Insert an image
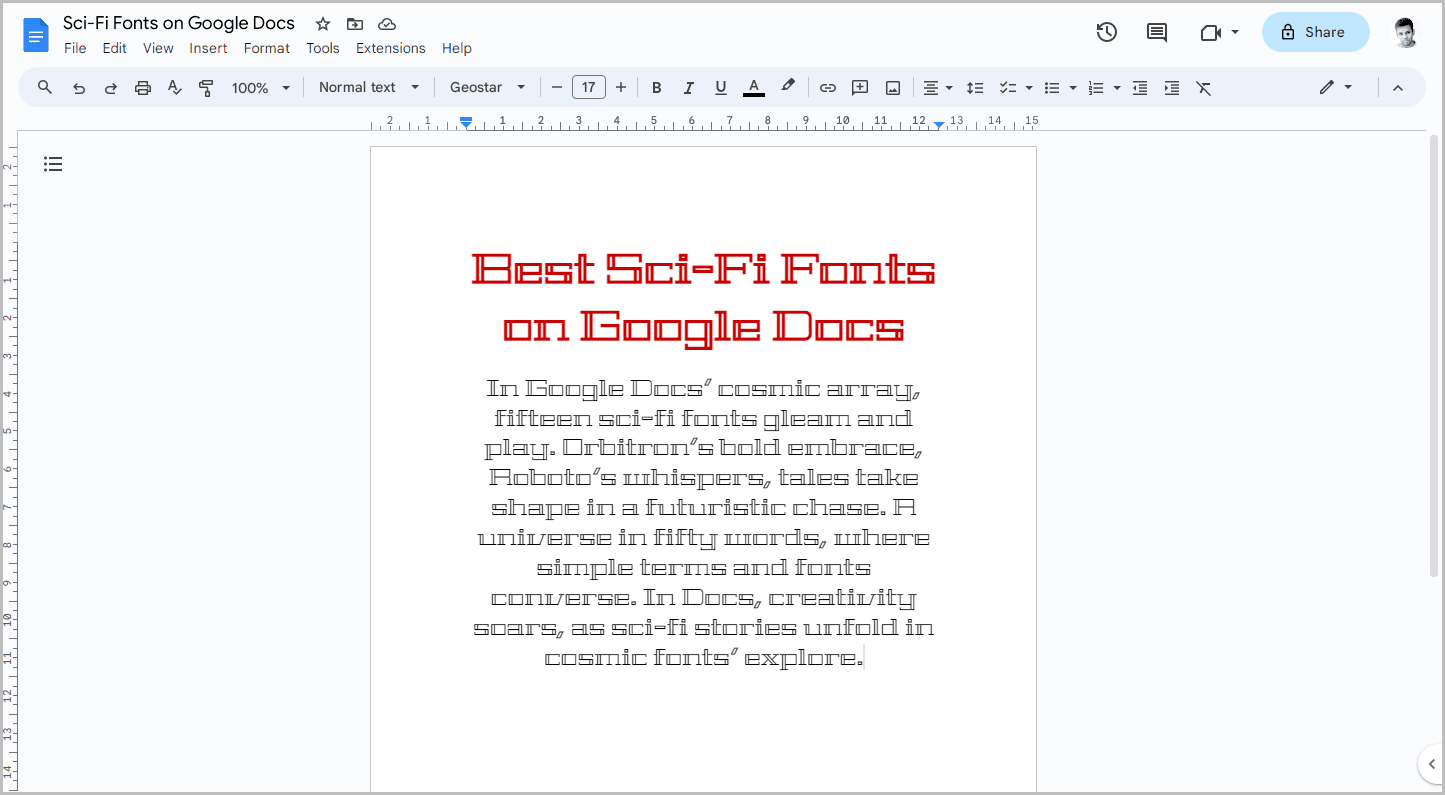Screen dimensions: 1445x795 coord(891,87)
